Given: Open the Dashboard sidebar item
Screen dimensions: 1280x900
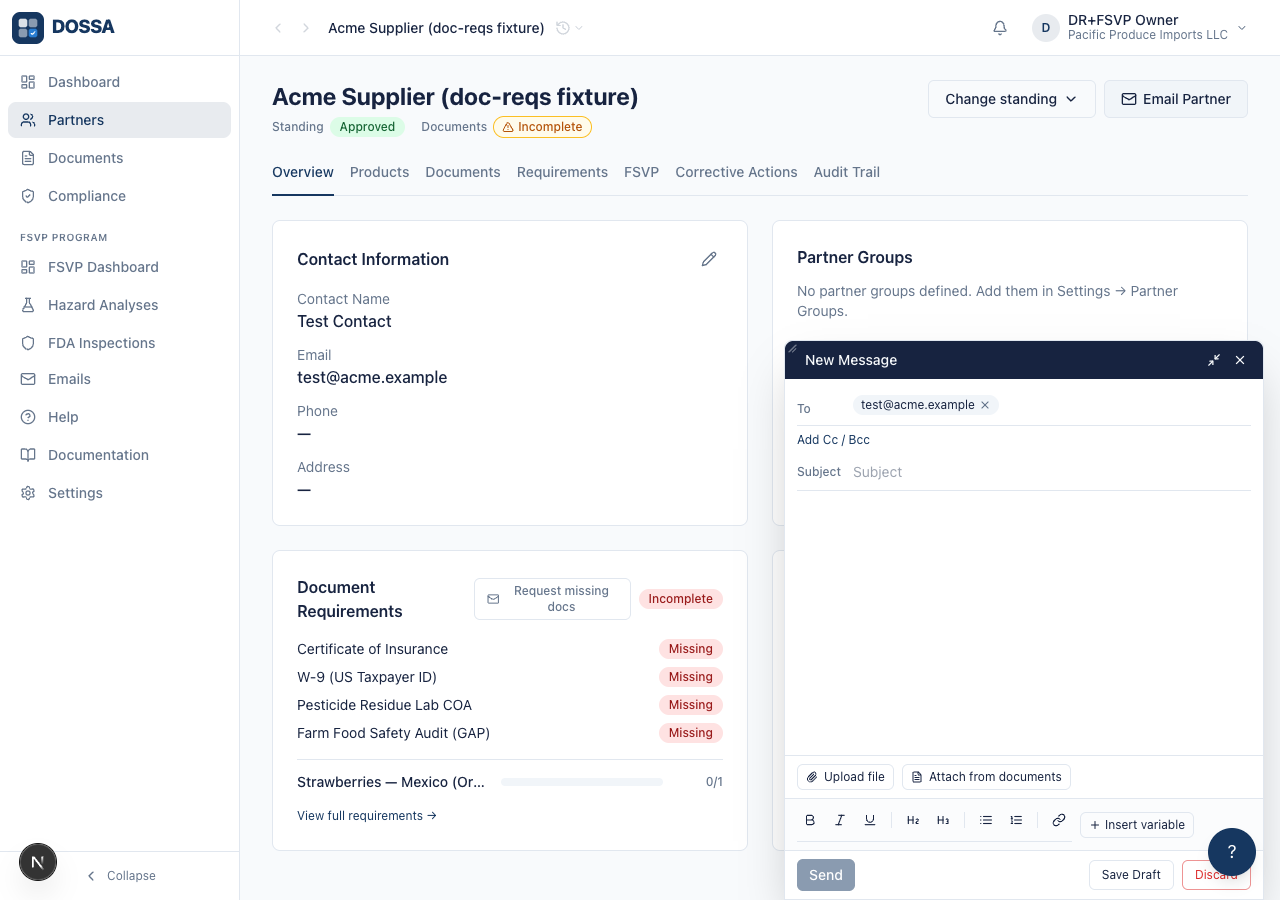Looking at the screenshot, I should coord(119,82).
